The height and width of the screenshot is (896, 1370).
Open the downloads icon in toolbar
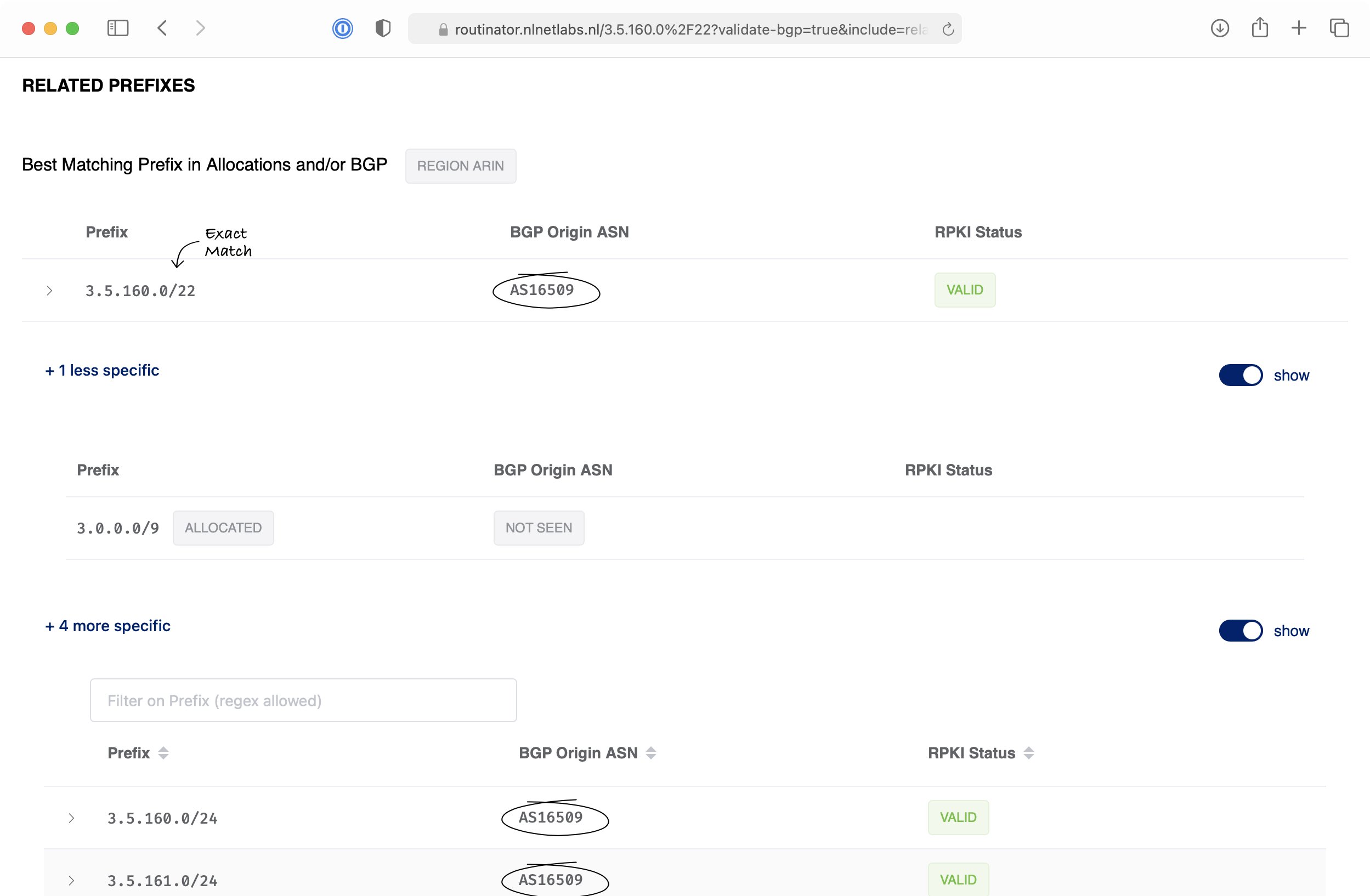pos(1220,28)
